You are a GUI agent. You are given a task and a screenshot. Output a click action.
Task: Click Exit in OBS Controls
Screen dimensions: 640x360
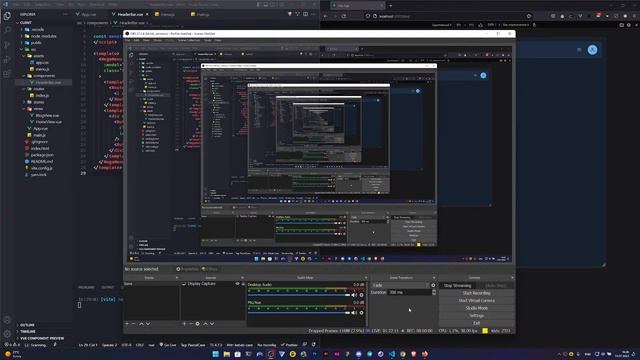pos(476,323)
